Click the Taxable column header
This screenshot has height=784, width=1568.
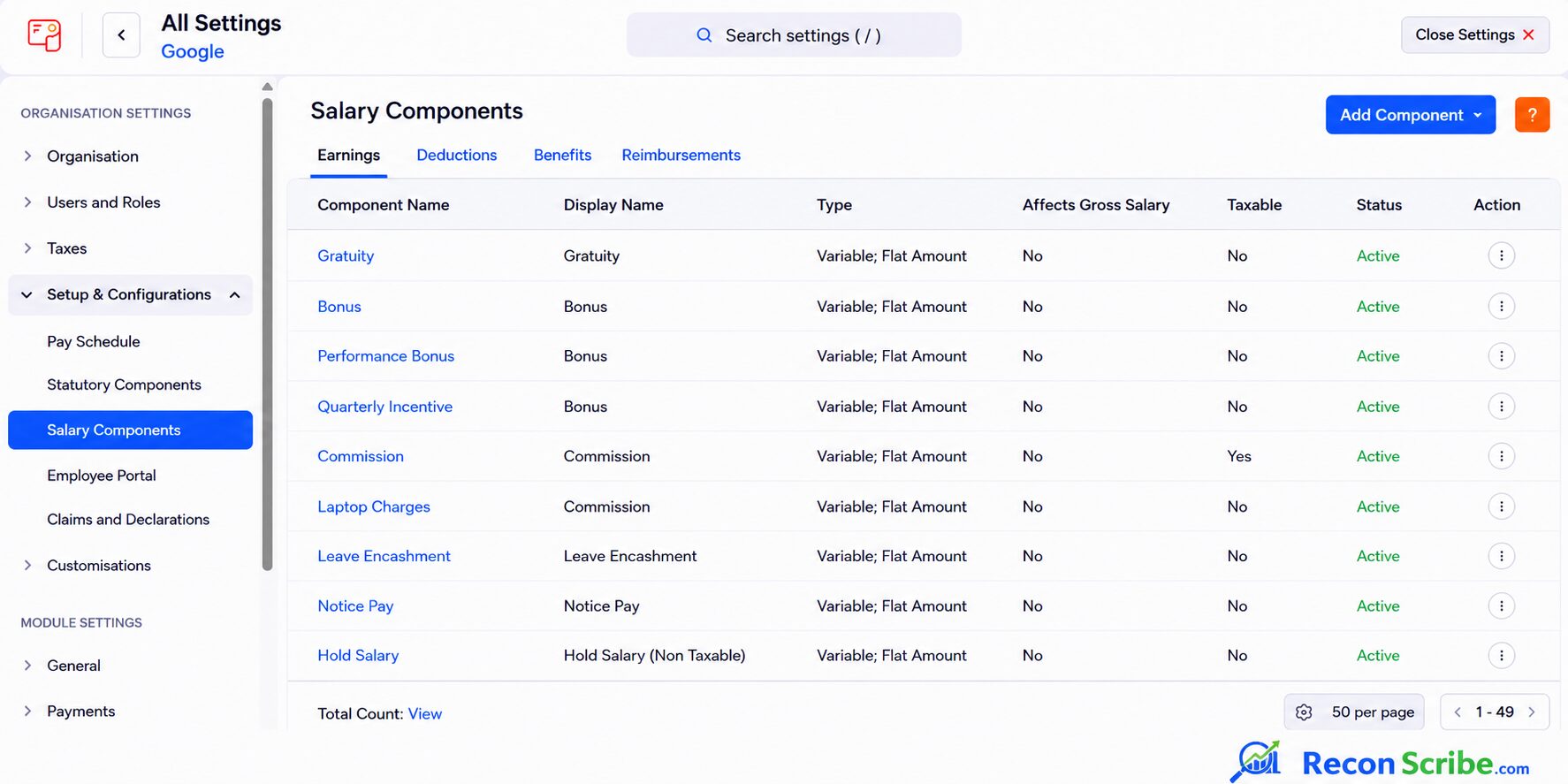pyautogui.click(x=1254, y=205)
